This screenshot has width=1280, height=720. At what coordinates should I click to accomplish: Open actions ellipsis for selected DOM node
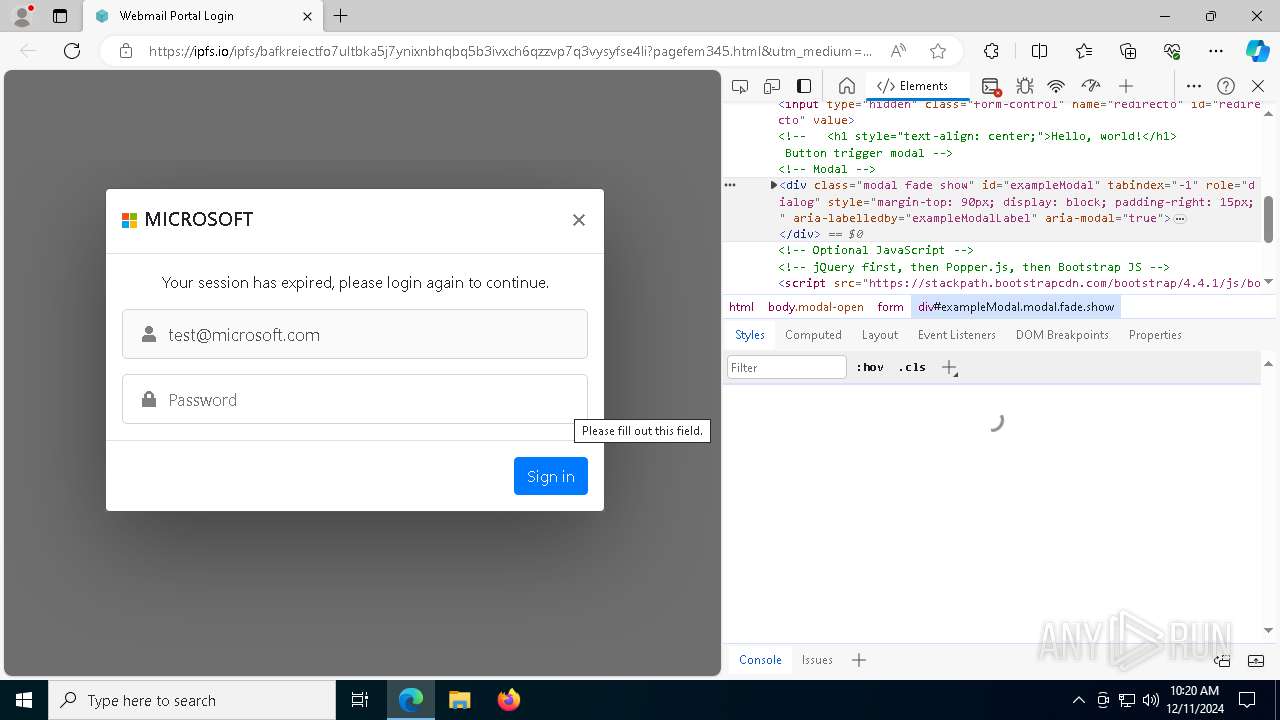tap(730, 185)
